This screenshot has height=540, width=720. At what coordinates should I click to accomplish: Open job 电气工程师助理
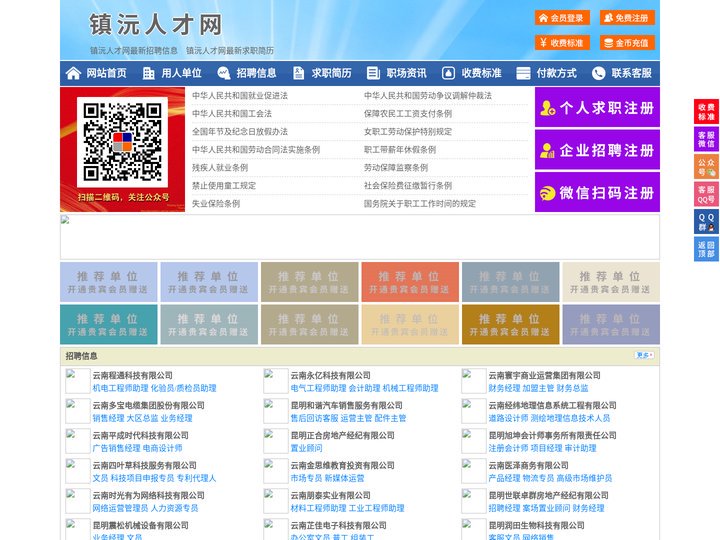(x=318, y=388)
